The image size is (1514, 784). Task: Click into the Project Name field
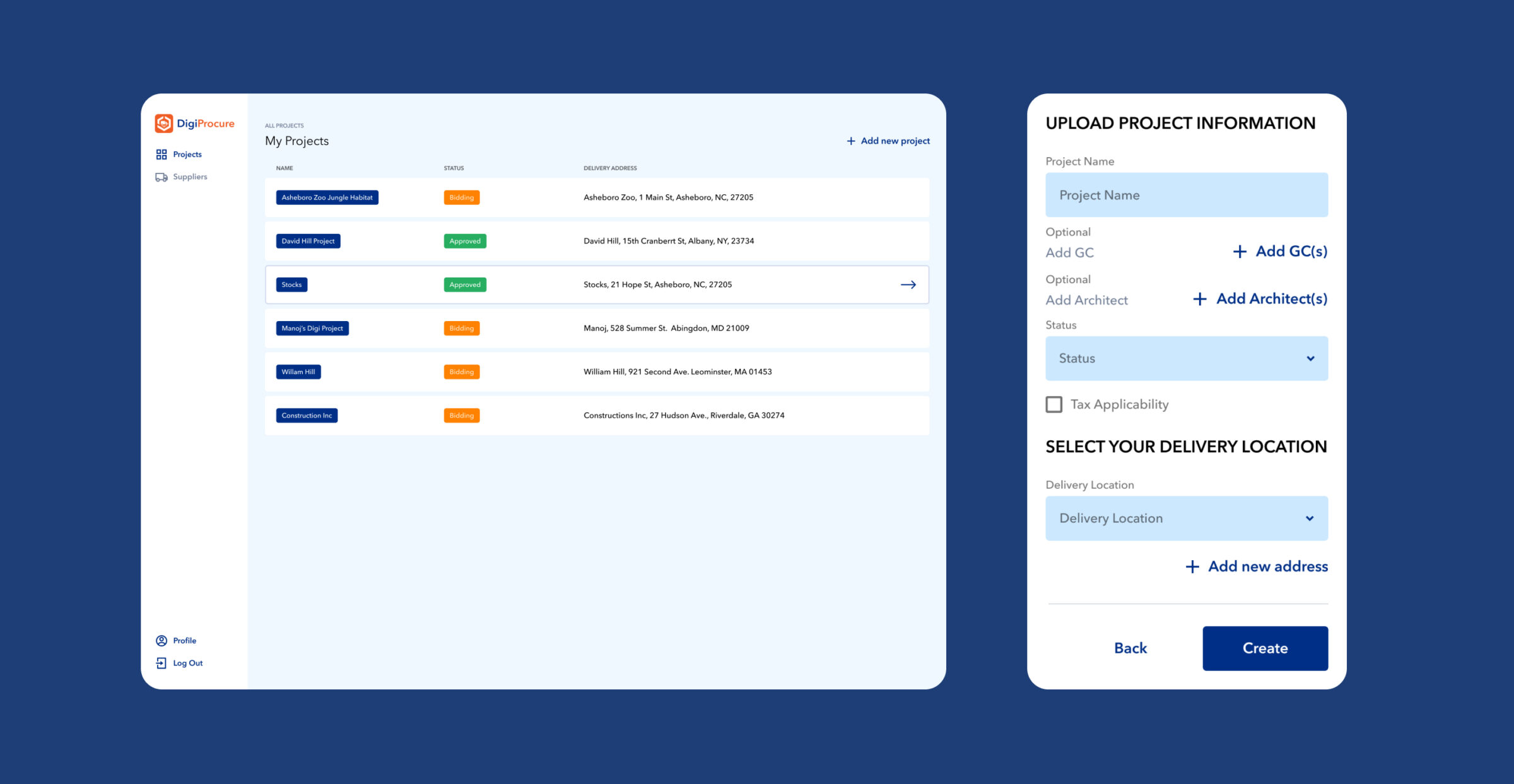coord(1186,196)
